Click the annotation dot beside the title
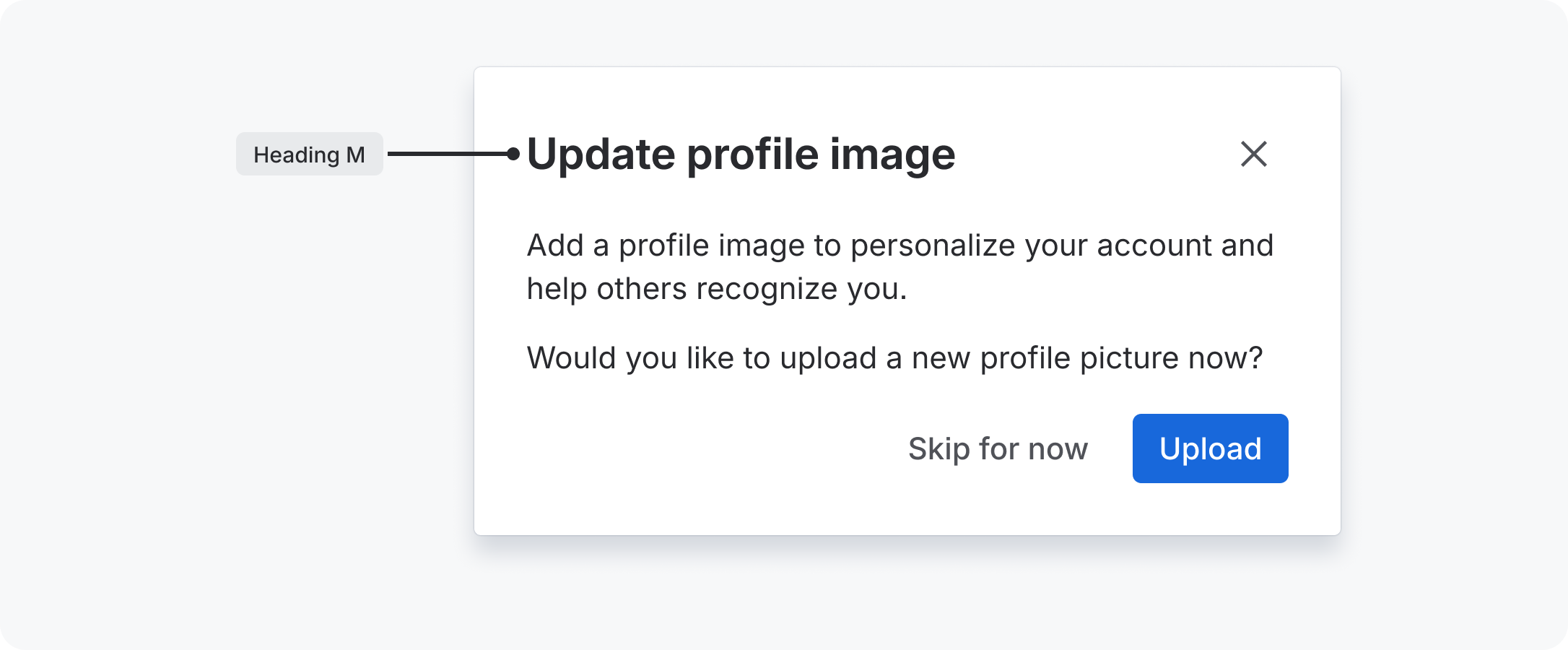 pos(513,154)
